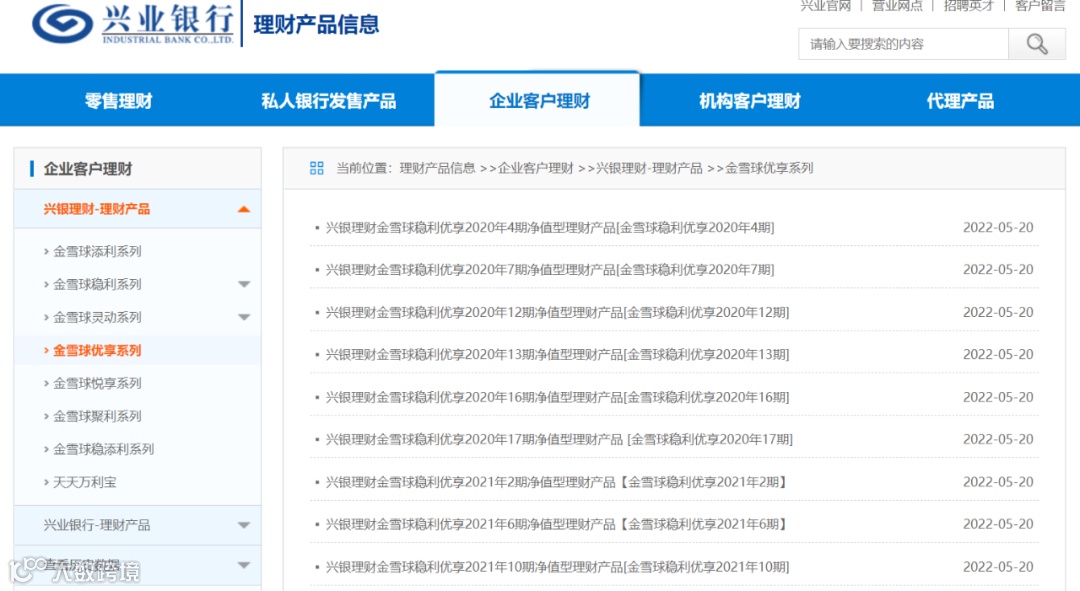
Task: Open the 2020年16期 product link
Action: (557, 397)
